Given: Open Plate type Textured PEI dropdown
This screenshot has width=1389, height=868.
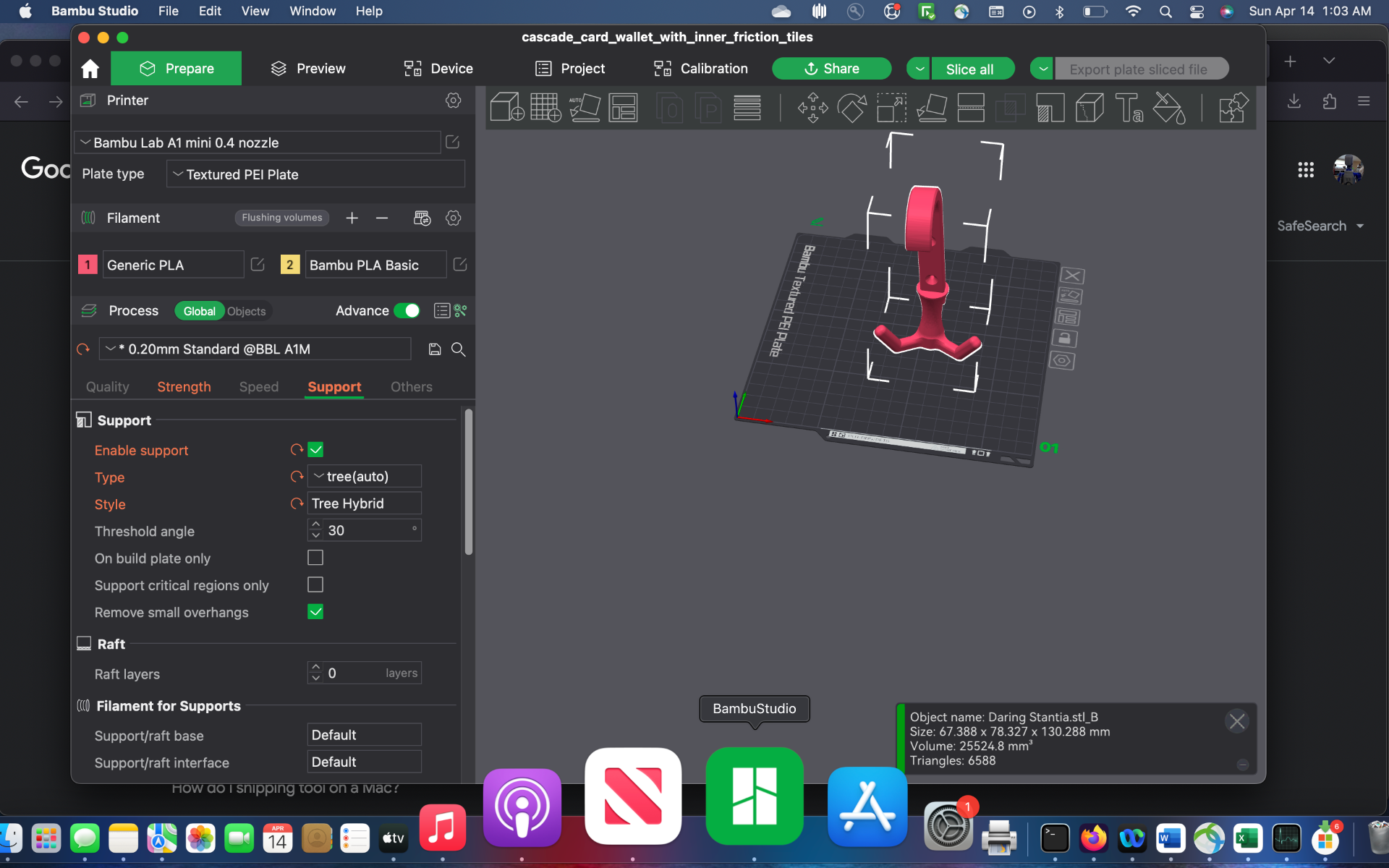Looking at the screenshot, I should pos(315,174).
